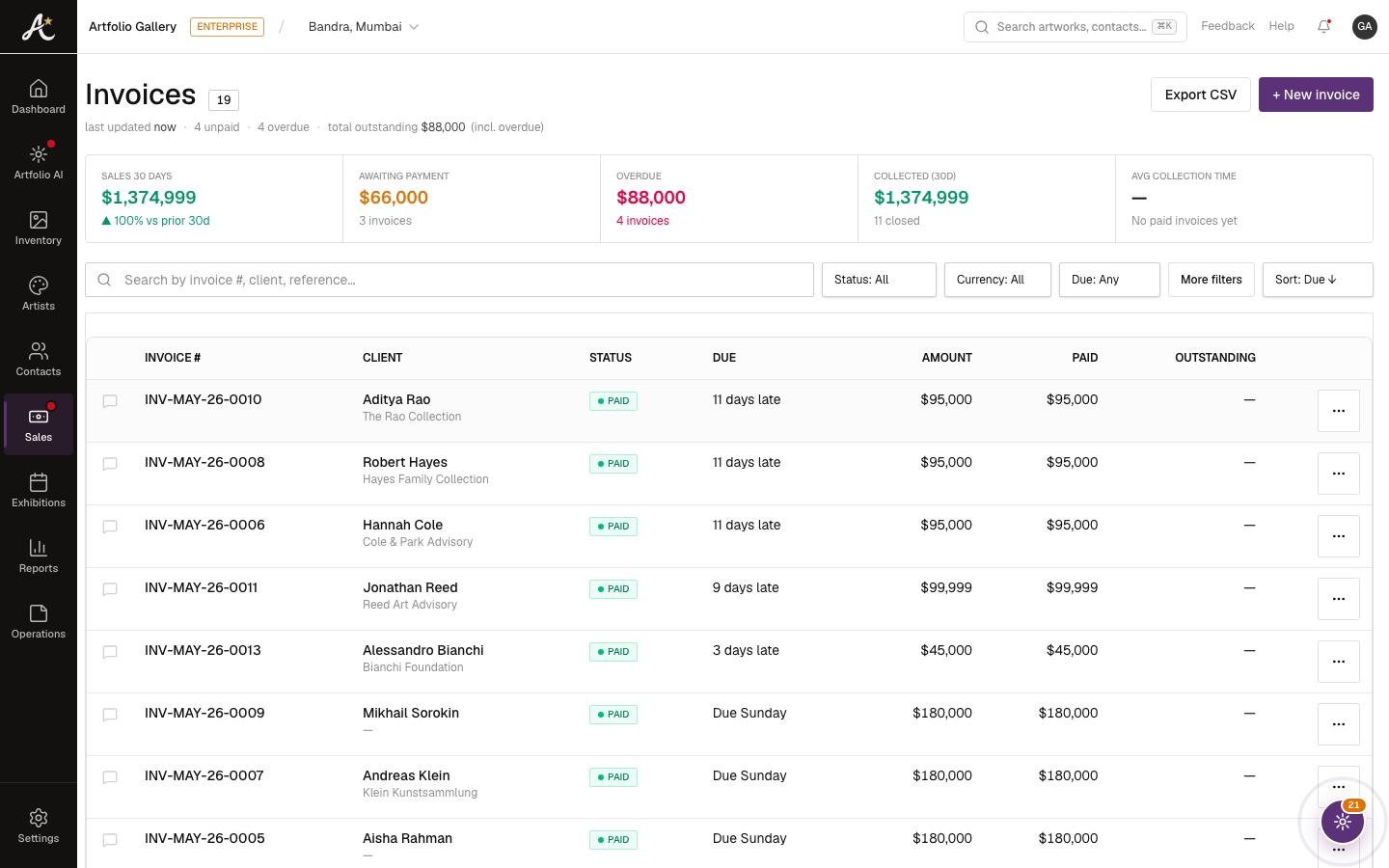1389x868 pixels.
Task: Click the invoice search input field
Action: (x=449, y=280)
